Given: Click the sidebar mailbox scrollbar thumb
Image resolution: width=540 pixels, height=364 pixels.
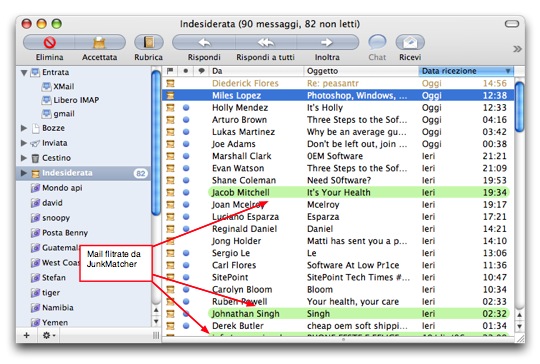Looking at the screenshot, I should pyautogui.click(x=156, y=142).
